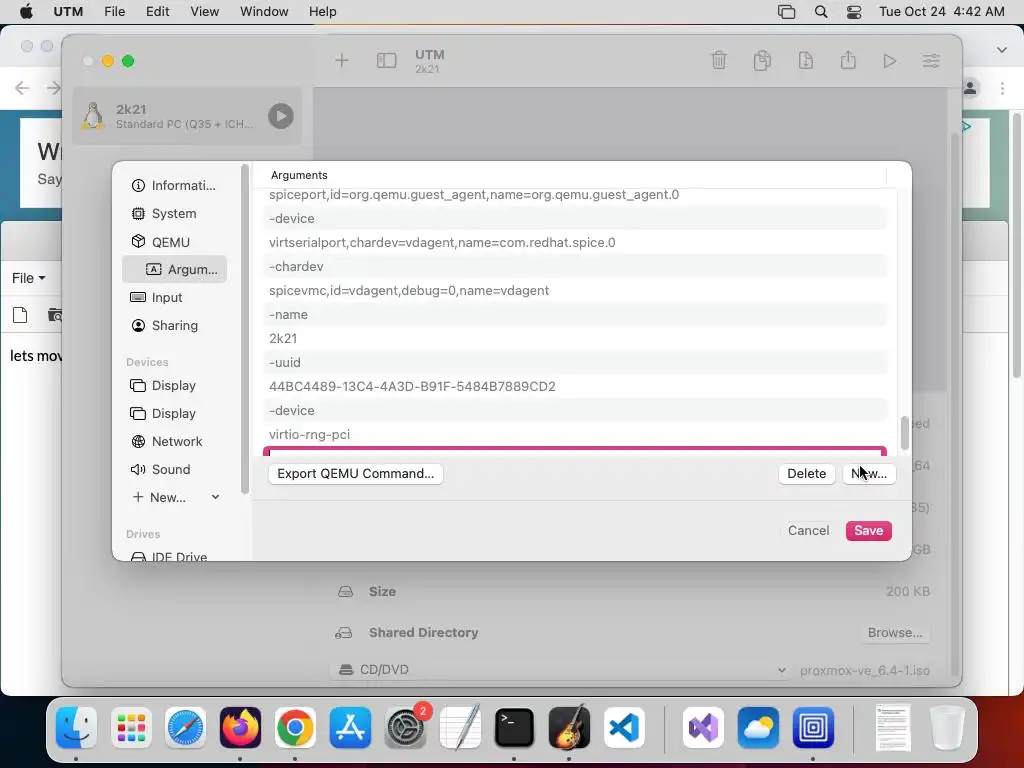Select the spicevmc,id=vdagent argument row
This screenshot has width=1024, height=768.
click(575, 291)
